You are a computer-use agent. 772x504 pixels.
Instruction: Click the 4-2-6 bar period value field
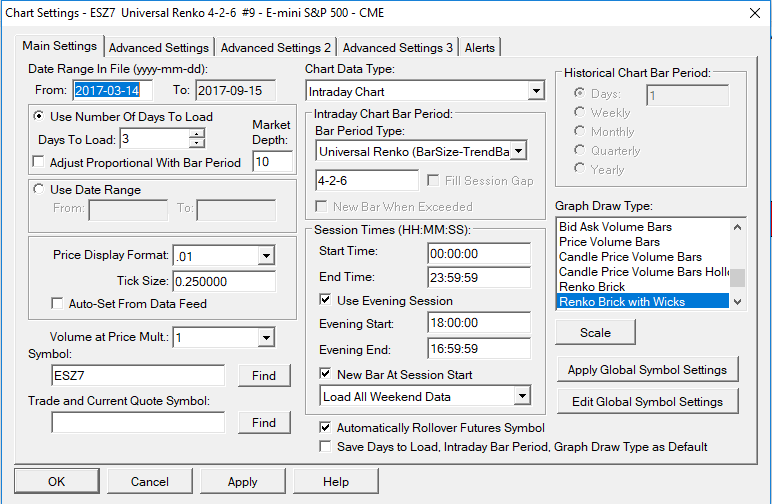(367, 180)
